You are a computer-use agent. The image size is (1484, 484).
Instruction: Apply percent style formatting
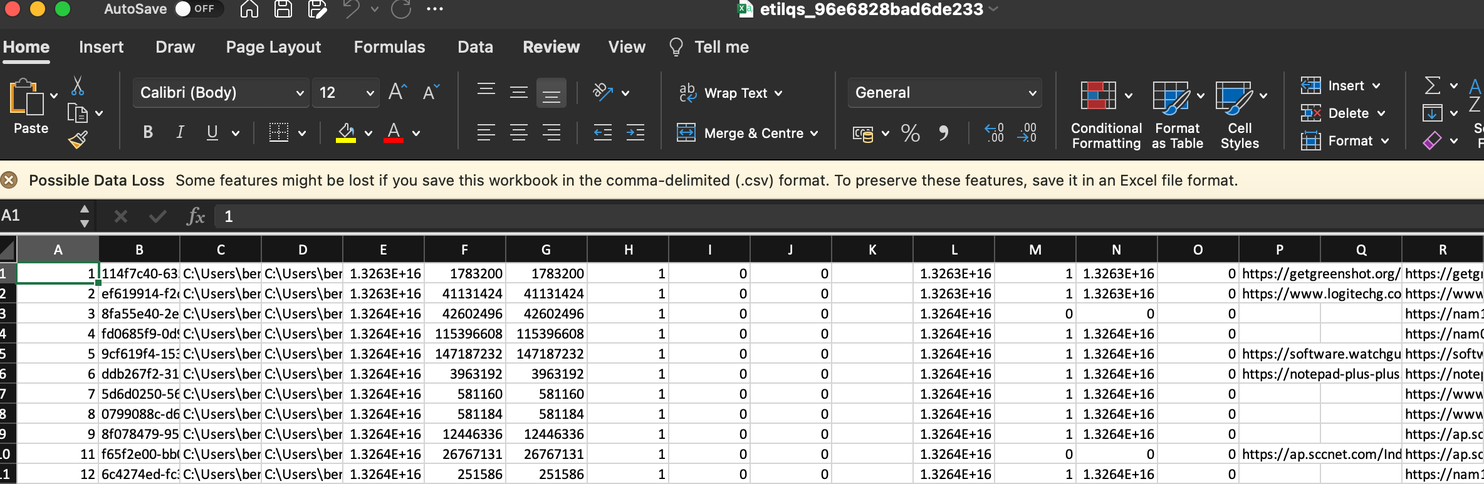pos(910,133)
